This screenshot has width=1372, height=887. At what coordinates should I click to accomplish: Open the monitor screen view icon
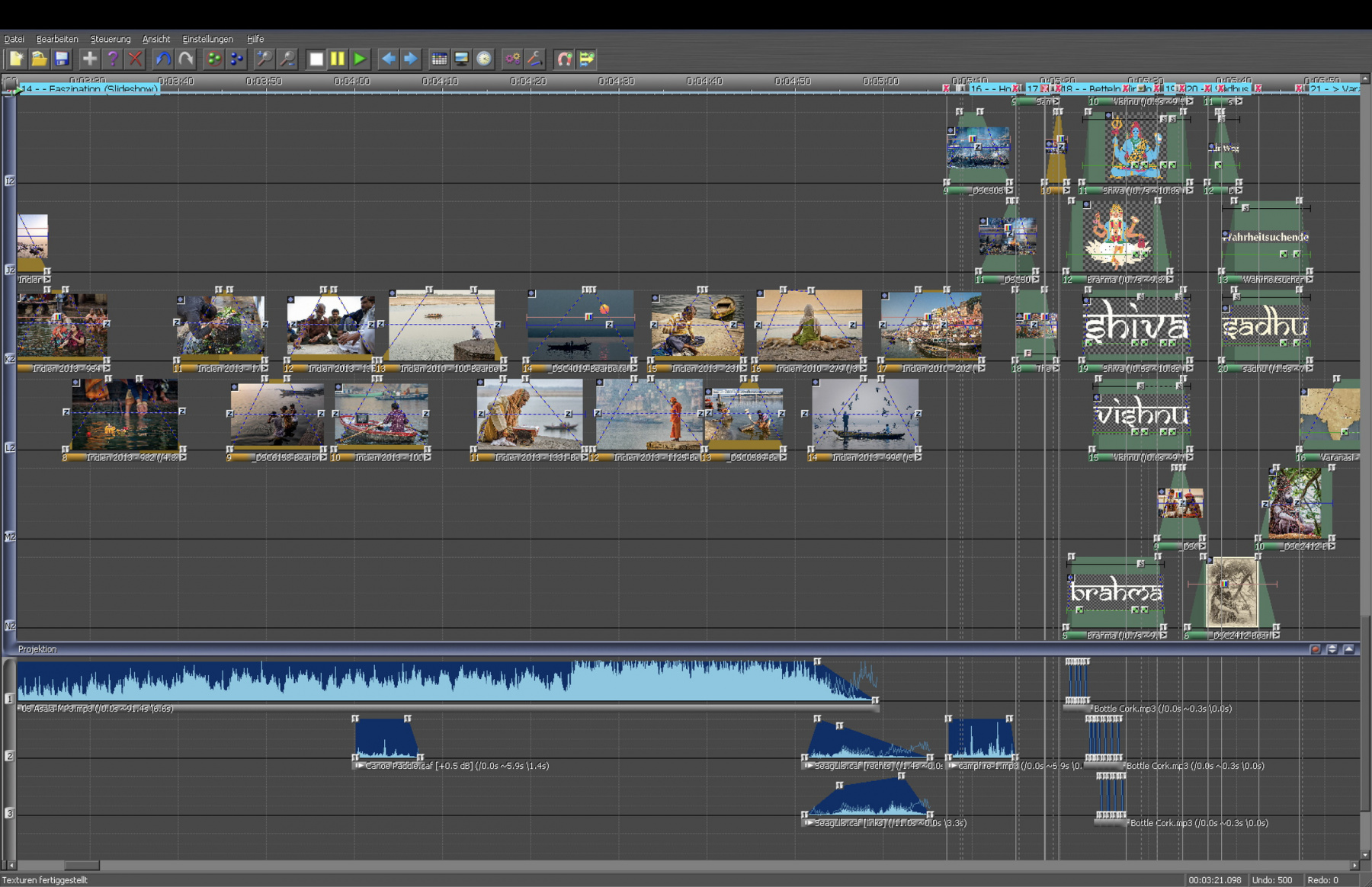pyautogui.click(x=461, y=59)
